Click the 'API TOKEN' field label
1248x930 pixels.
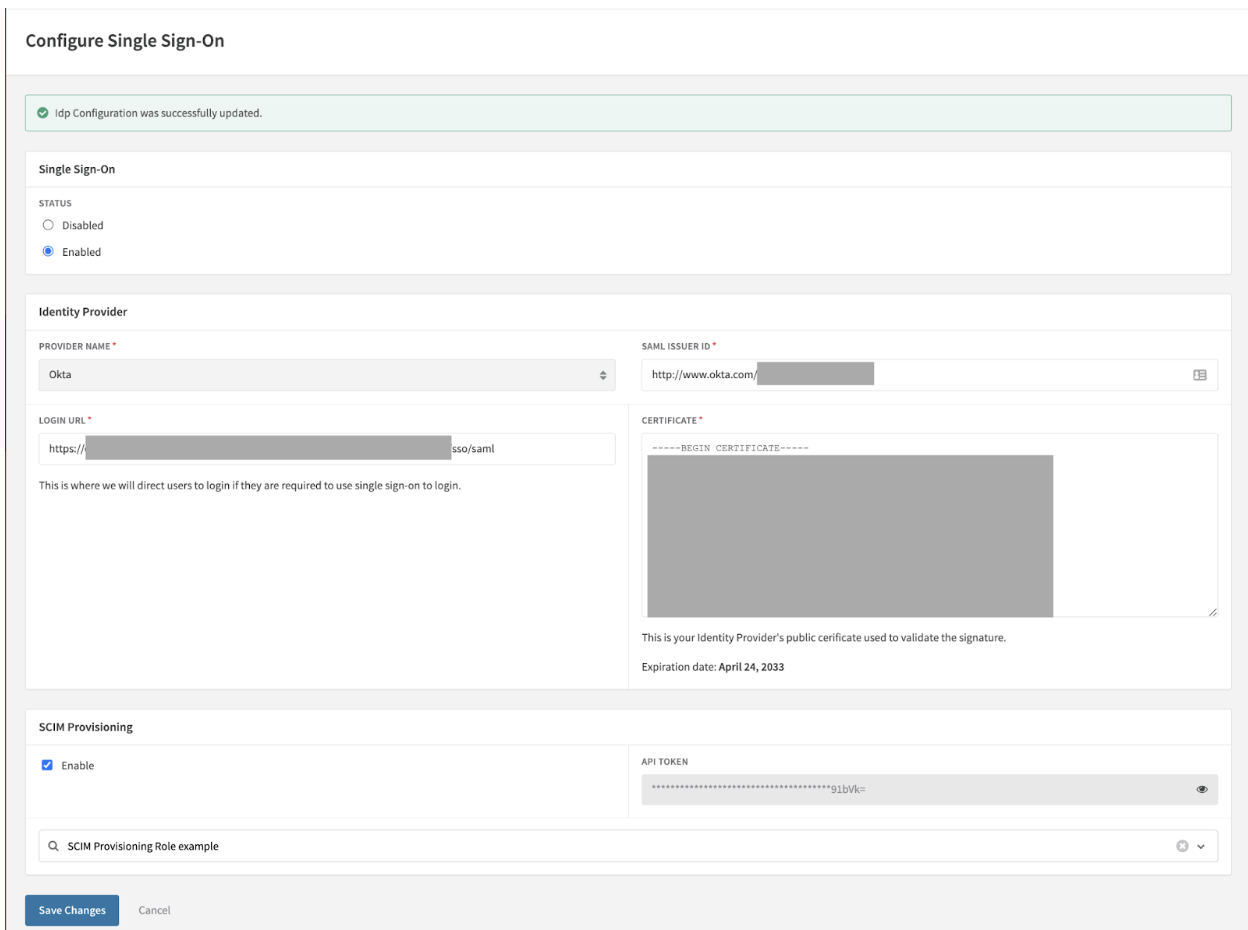click(x=663, y=761)
